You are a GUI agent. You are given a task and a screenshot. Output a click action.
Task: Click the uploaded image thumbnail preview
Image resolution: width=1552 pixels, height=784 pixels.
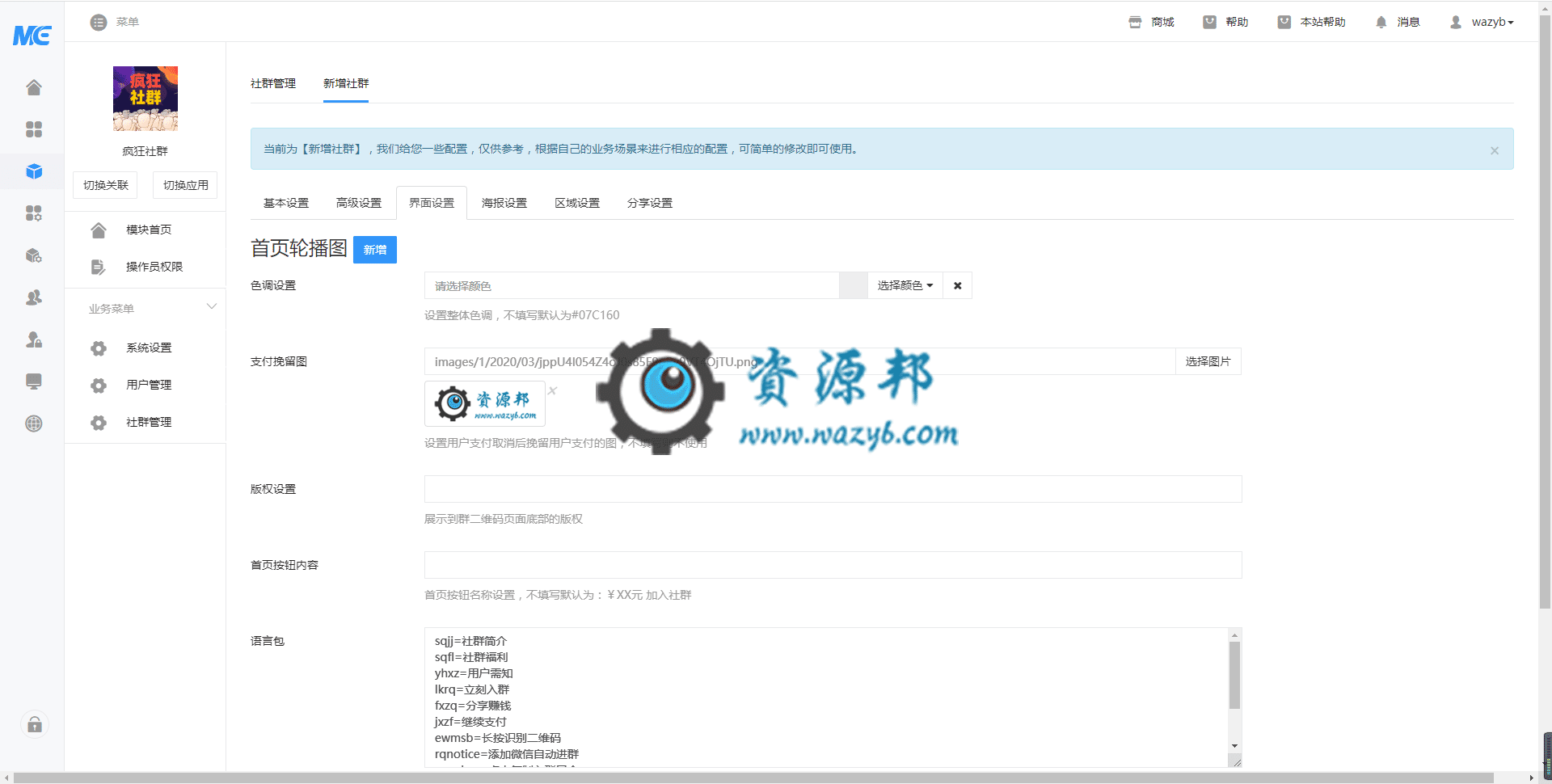[485, 403]
